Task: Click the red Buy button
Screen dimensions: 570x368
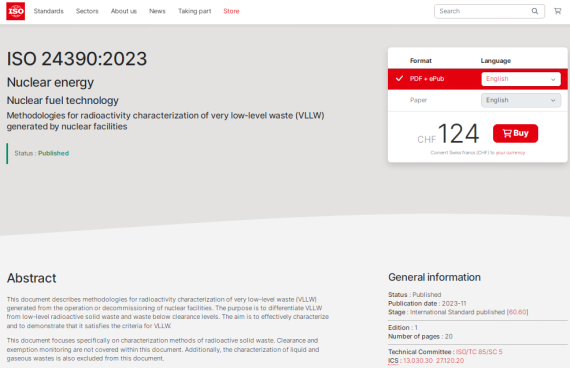Action: click(x=515, y=133)
